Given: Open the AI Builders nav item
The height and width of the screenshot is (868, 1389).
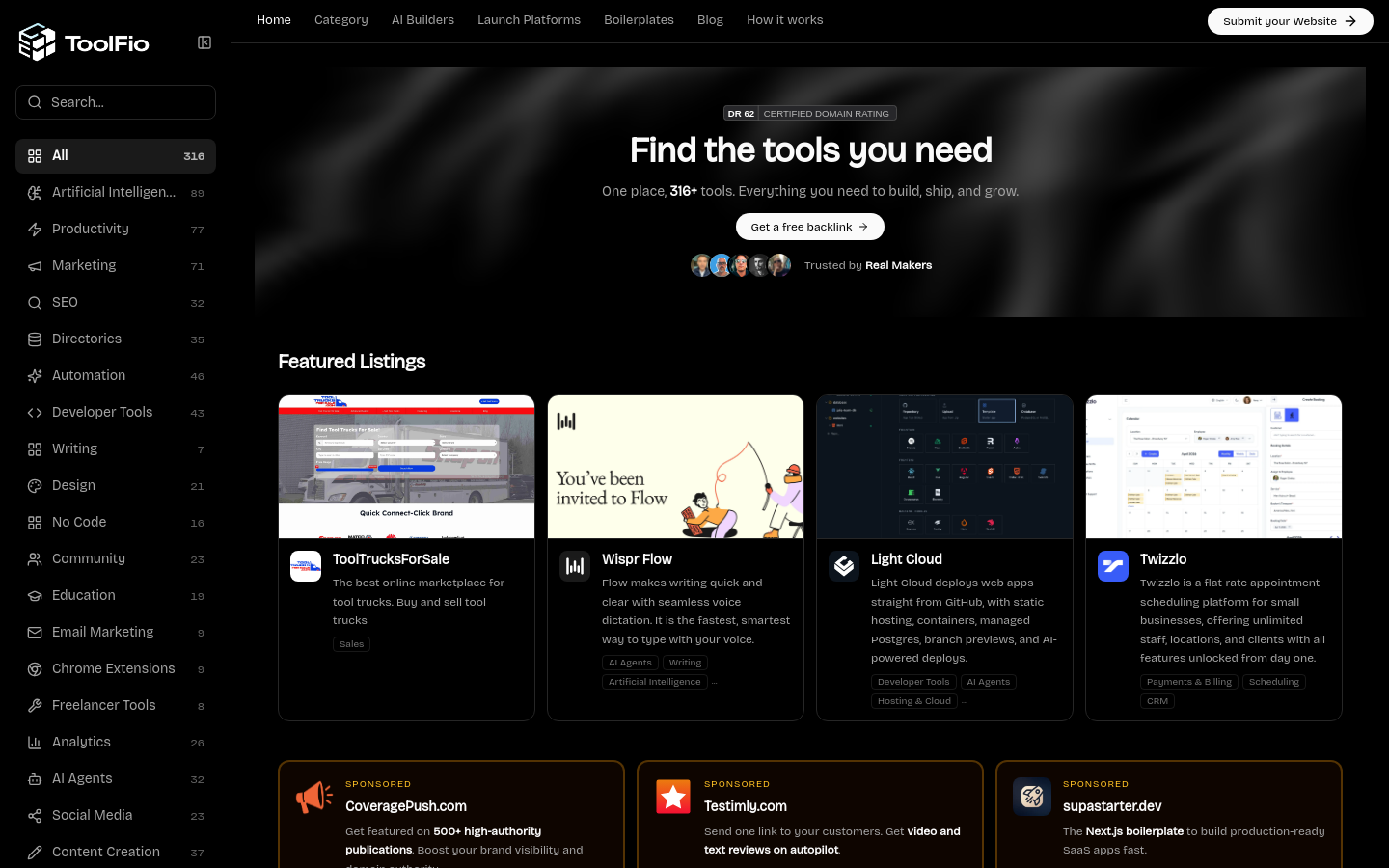Looking at the screenshot, I should 422,20.
